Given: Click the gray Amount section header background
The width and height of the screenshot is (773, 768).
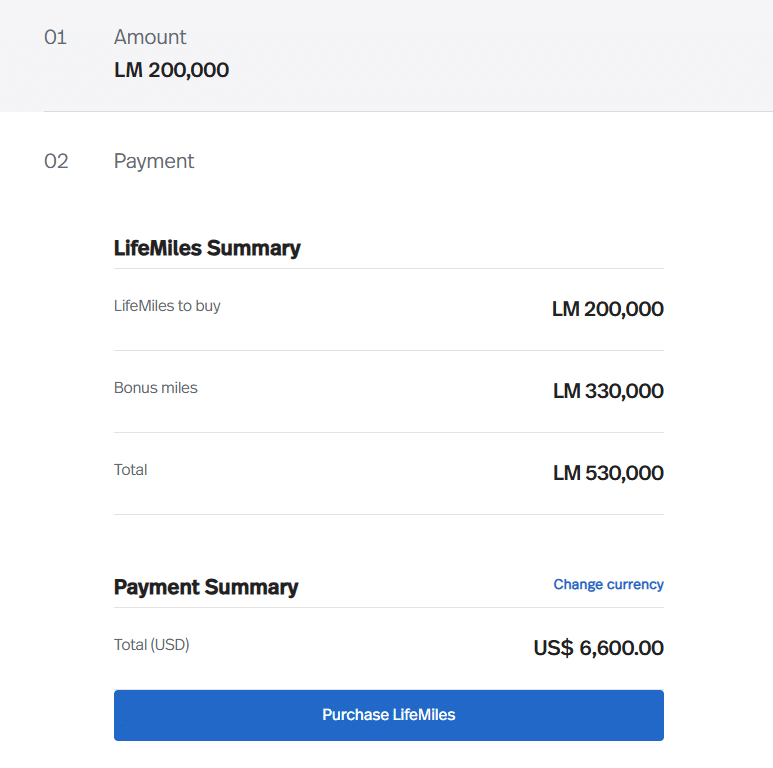Looking at the screenshot, I should [500, 55].
